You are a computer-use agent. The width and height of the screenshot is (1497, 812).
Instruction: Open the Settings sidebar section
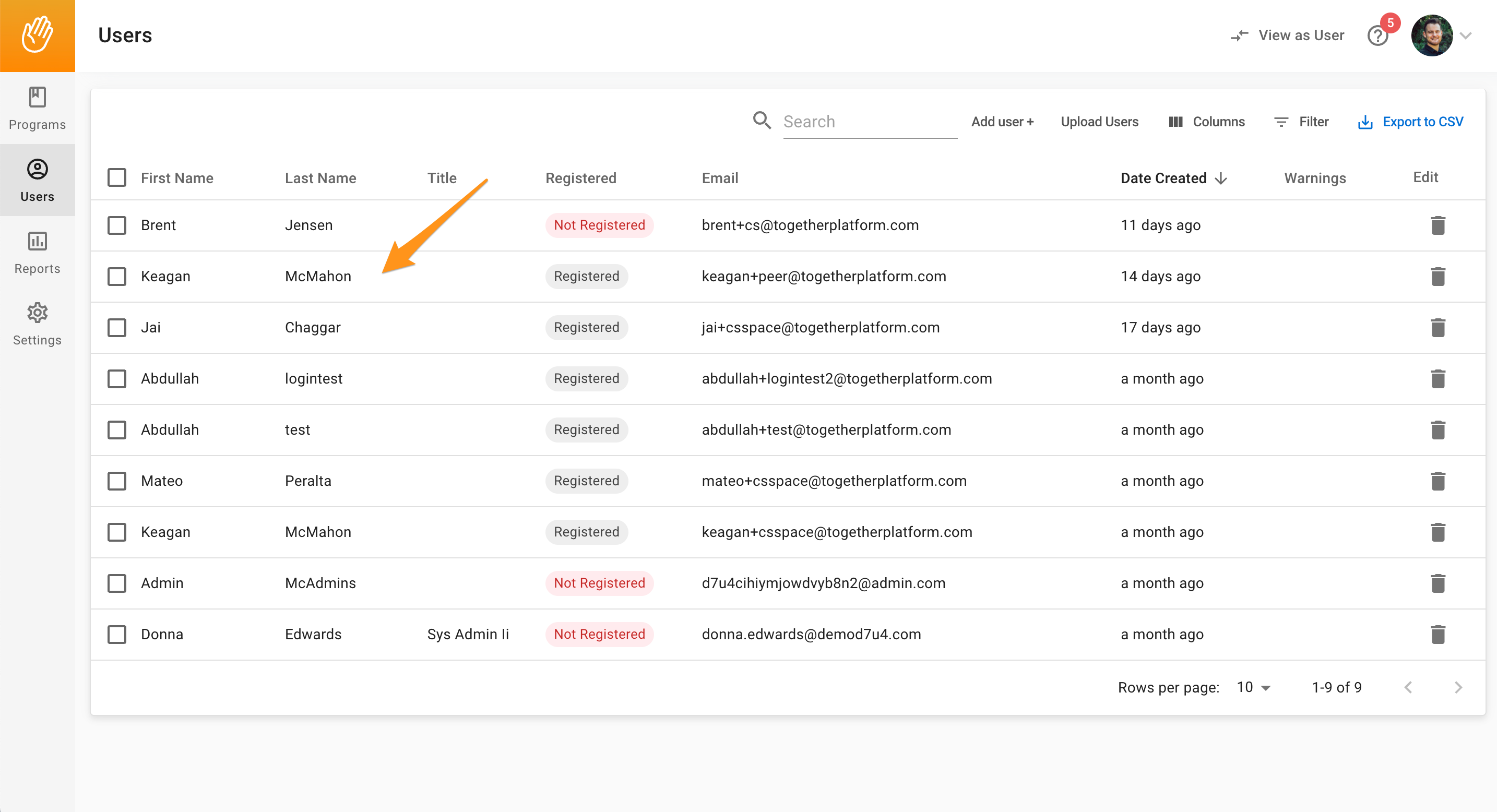coord(37,324)
